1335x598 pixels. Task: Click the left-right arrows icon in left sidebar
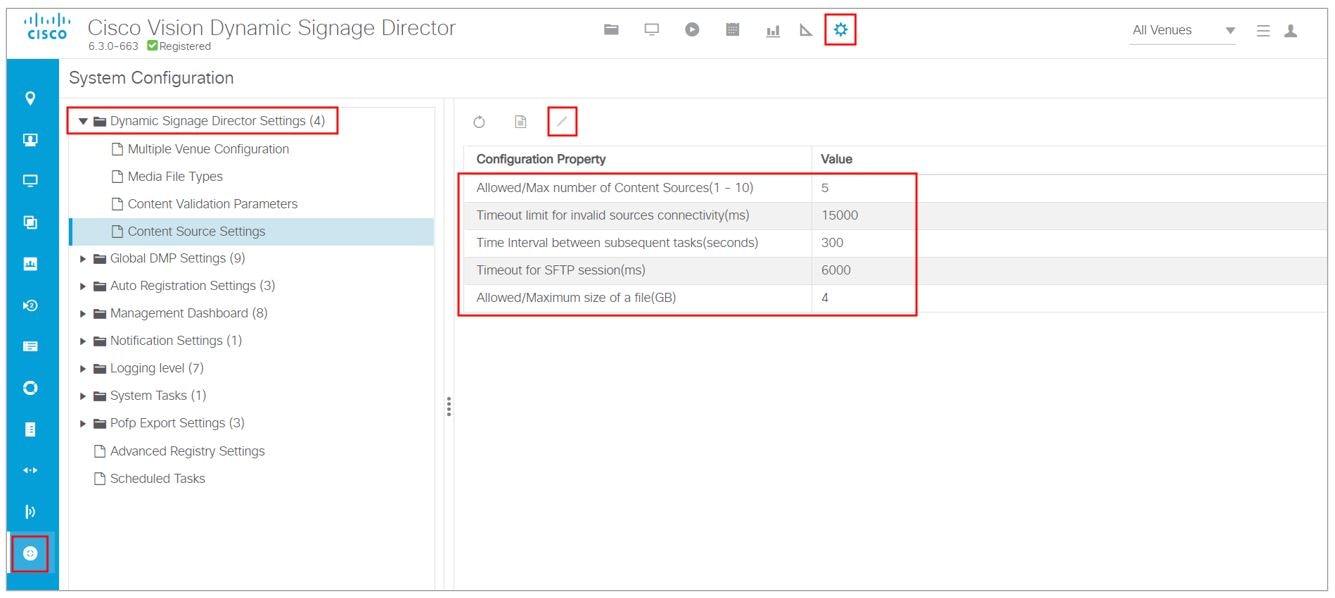[x=30, y=470]
